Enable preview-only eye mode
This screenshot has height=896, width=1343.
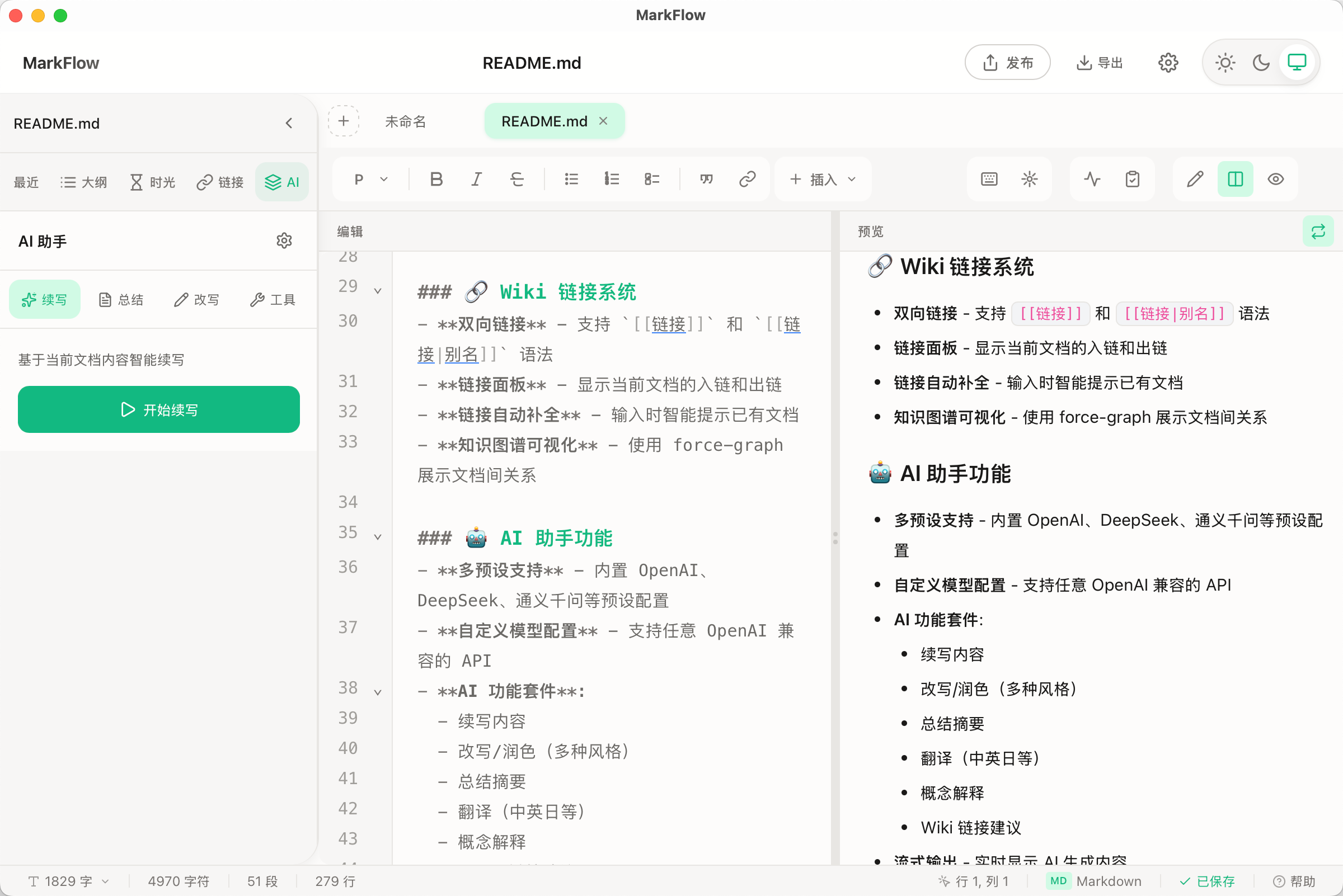[x=1275, y=180]
